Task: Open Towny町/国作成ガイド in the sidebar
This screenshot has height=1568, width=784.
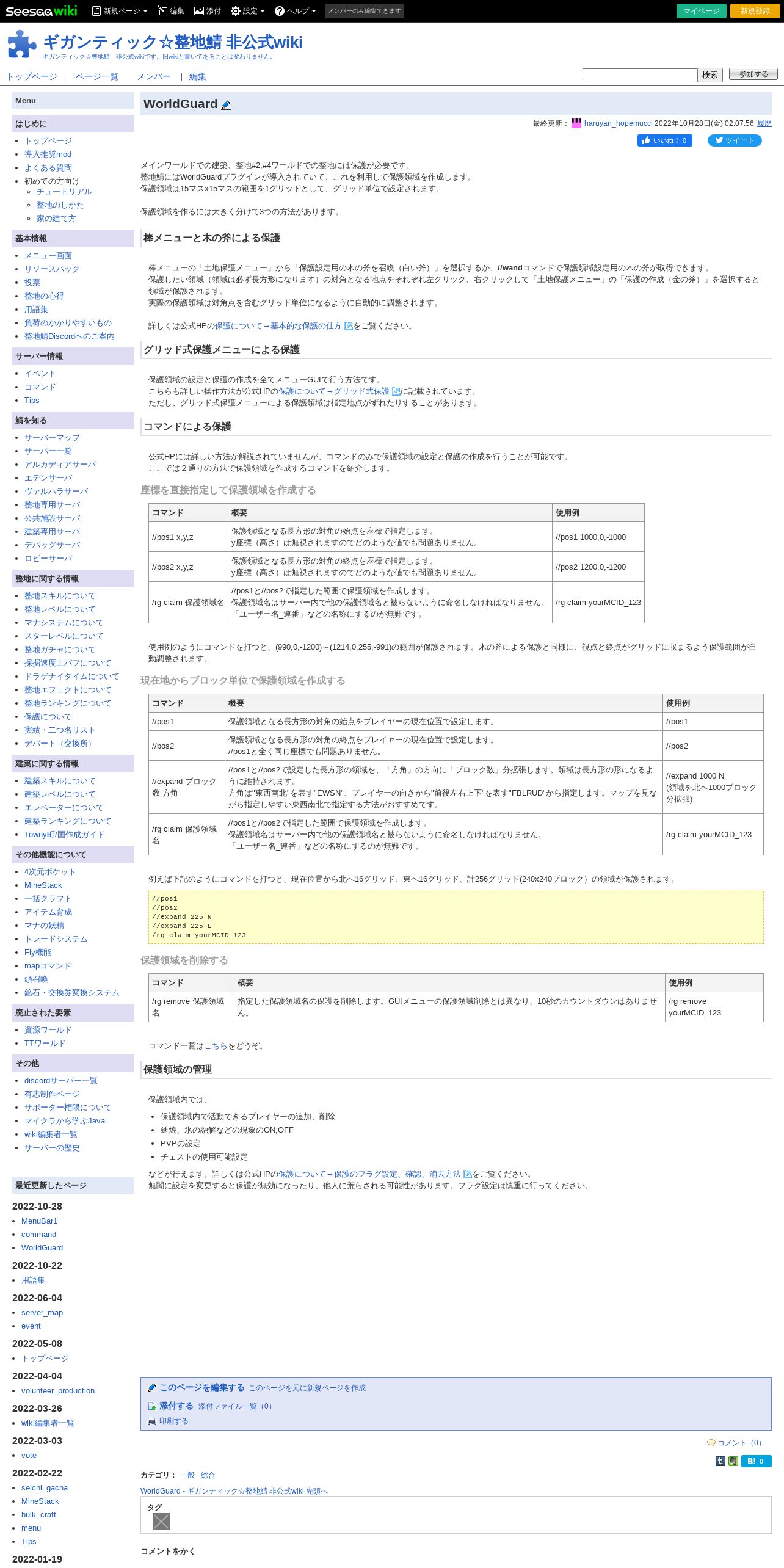Action: point(65,835)
